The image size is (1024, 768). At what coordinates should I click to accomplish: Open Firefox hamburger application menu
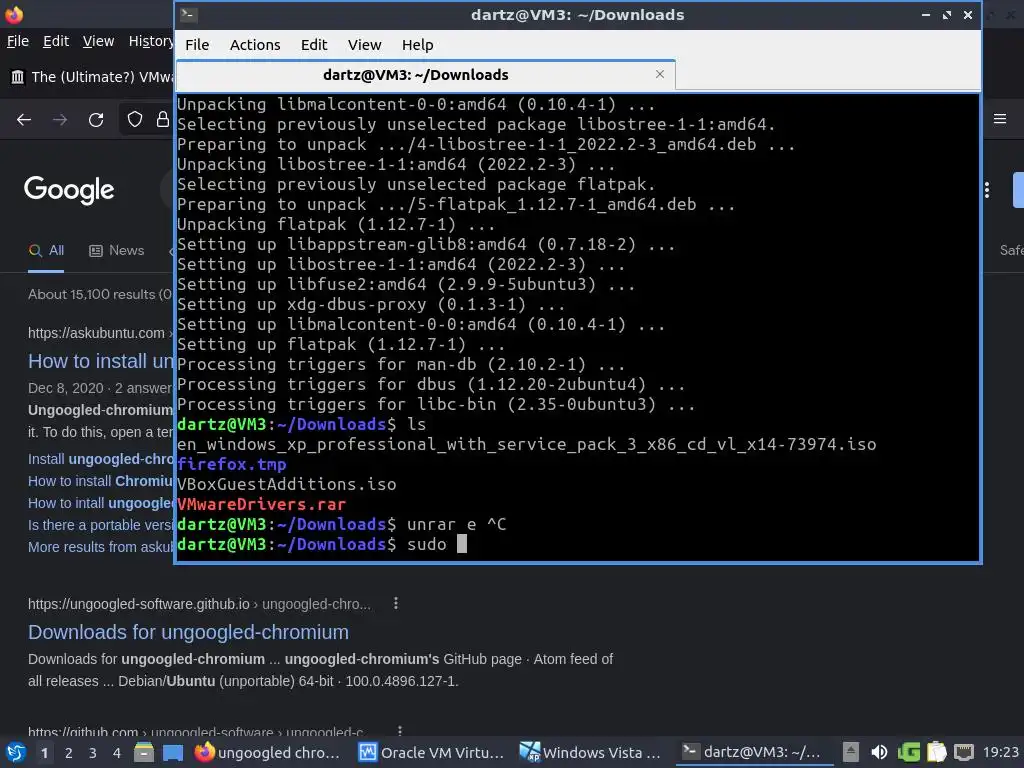coord(1000,119)
